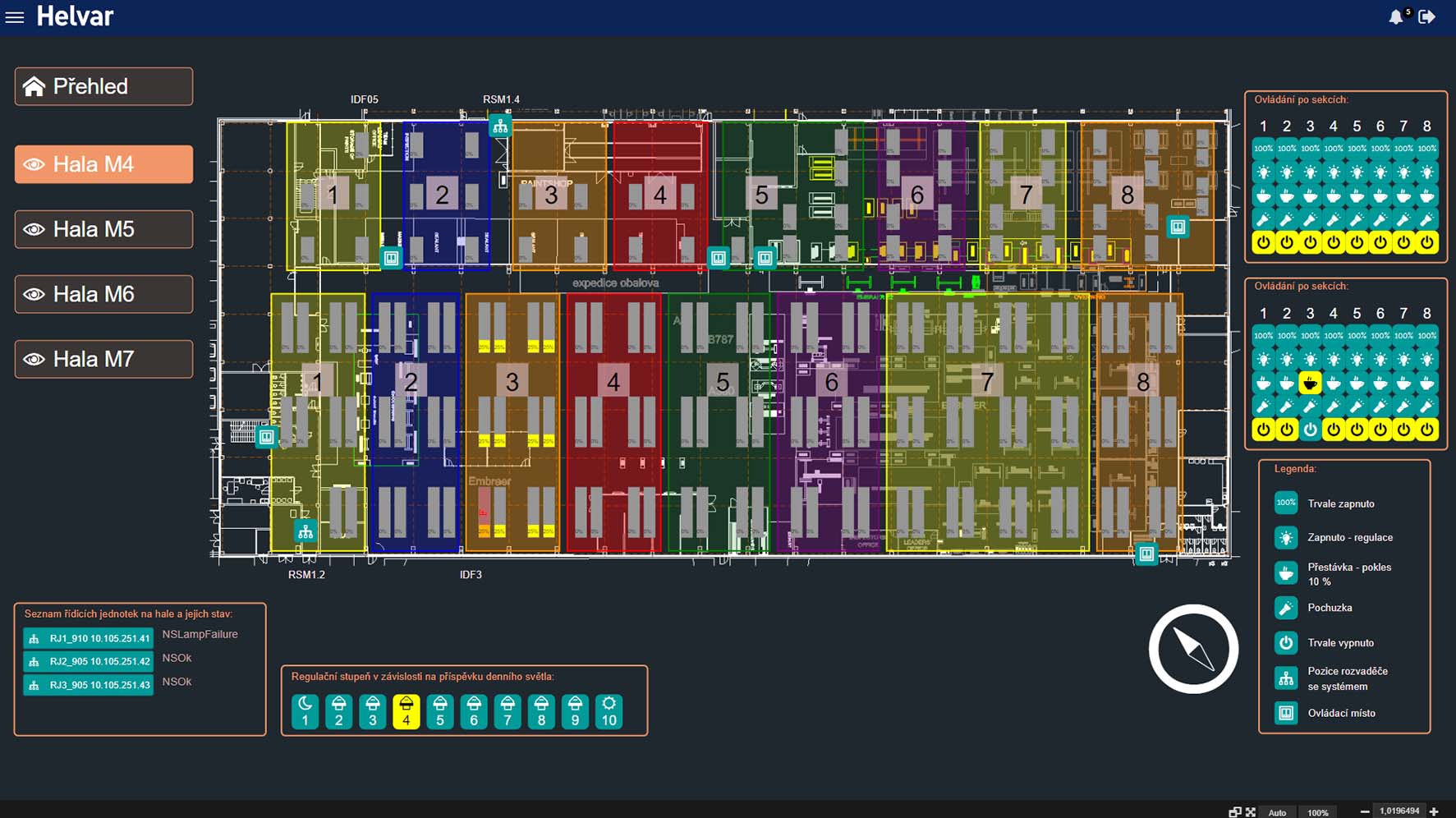
Task: Click the RSM1.4 distribution board icon on plan
Action: click(499, 126)
